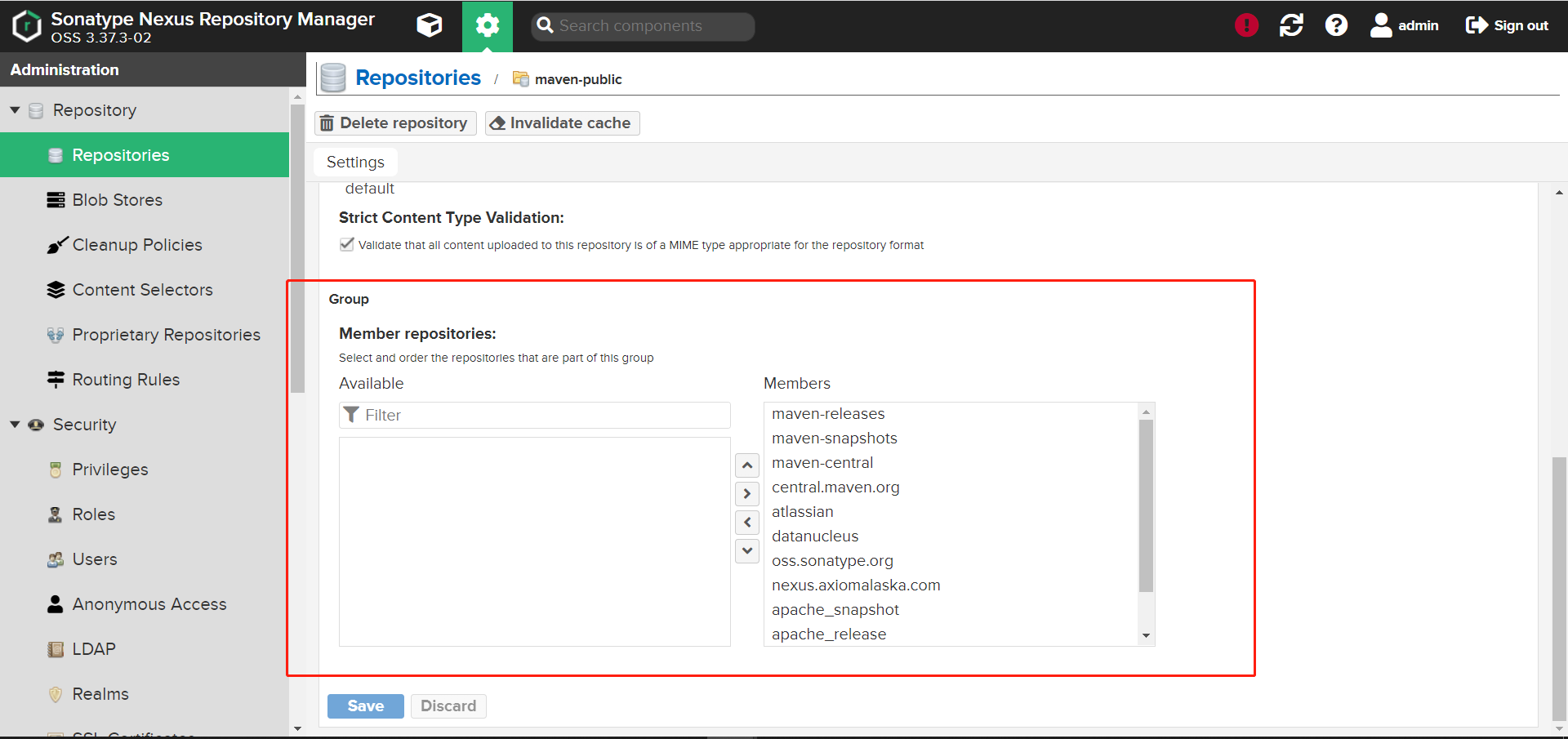Click the Delete repository button
Image resolution: width=1568 pixels, height=739 pixels.
pyautogui.click(x=395, y=123)
